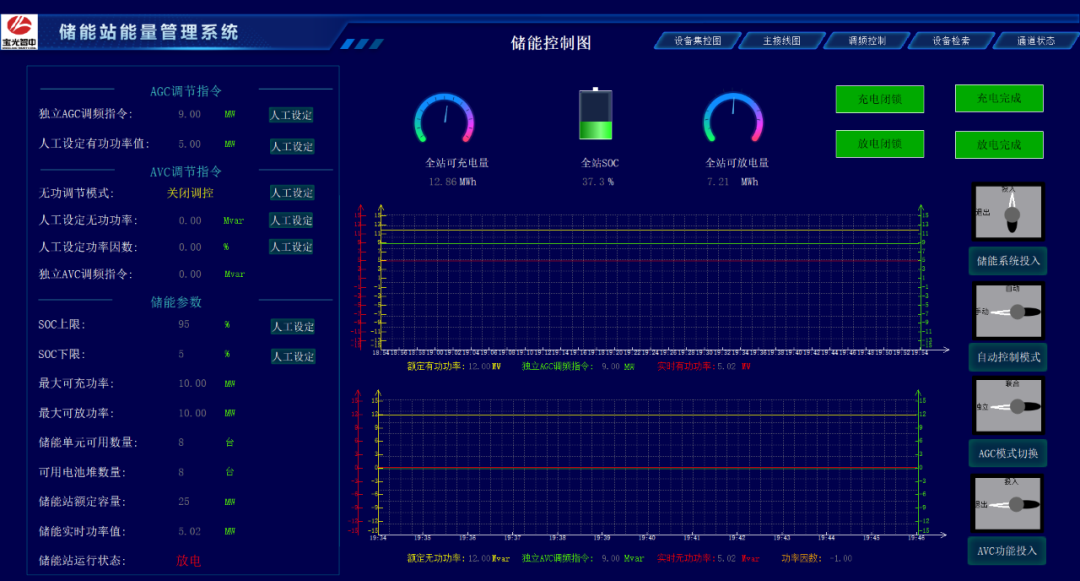The image size is (1080, 581).
Task: Click the 充电完成 green status indicator
Action: click(998, 98)
